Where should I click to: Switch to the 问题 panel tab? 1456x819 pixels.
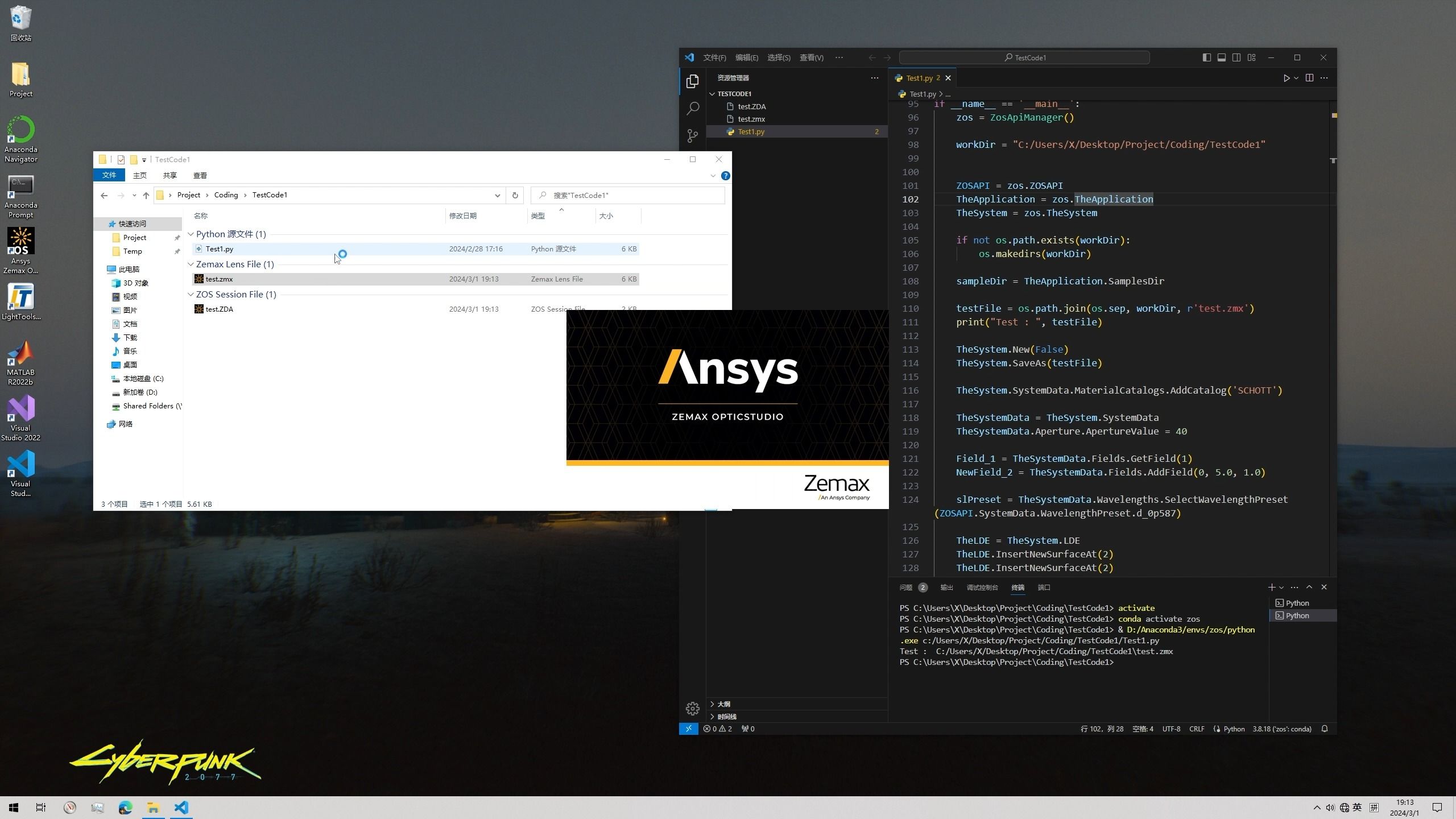[906, 588]
